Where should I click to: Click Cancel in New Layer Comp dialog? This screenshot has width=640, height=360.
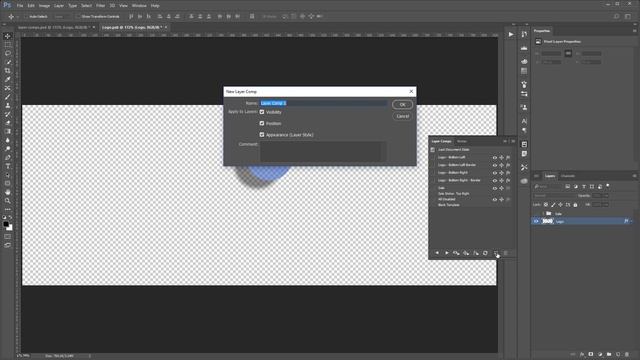pos(402,116)
